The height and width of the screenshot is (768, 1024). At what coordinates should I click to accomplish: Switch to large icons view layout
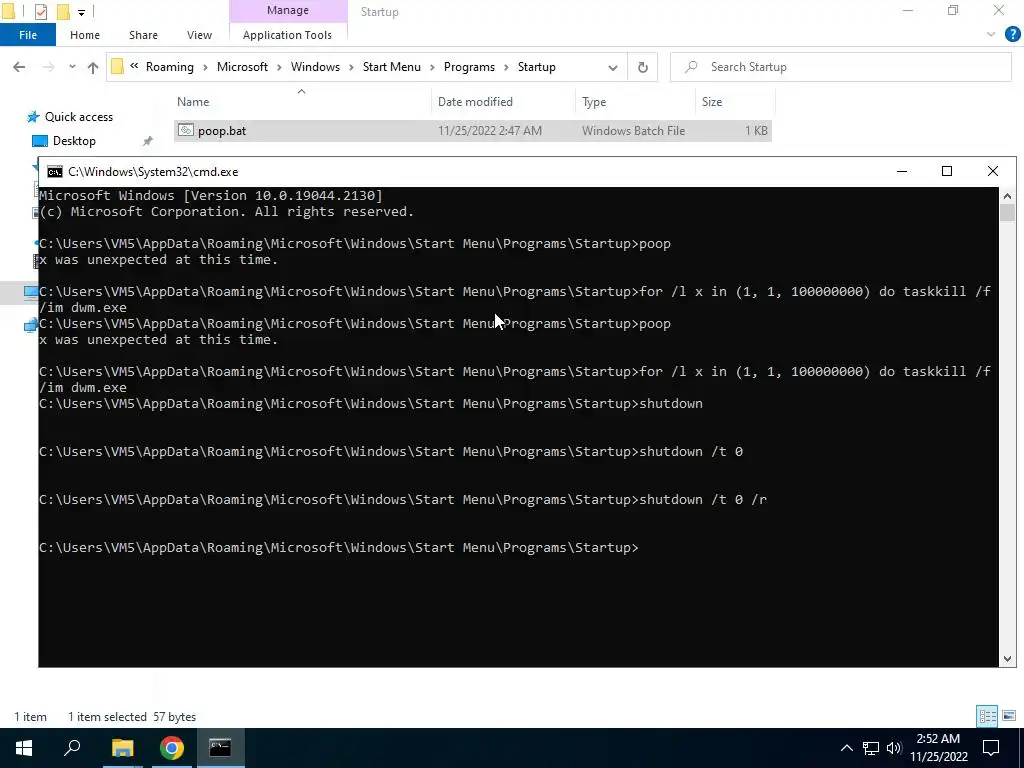click(x=1009, y=716)
